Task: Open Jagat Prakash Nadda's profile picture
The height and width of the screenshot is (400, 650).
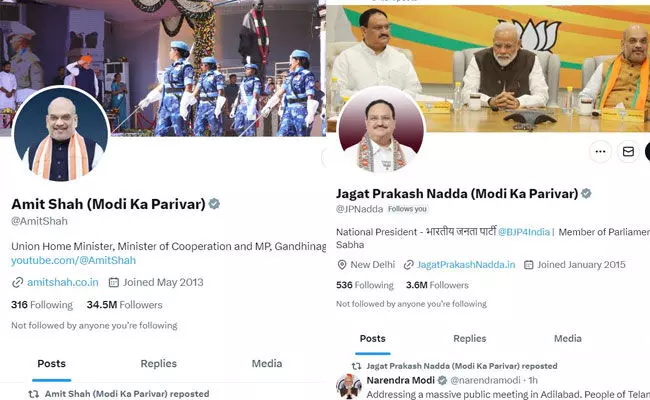Action: click(x=381, y=131)
